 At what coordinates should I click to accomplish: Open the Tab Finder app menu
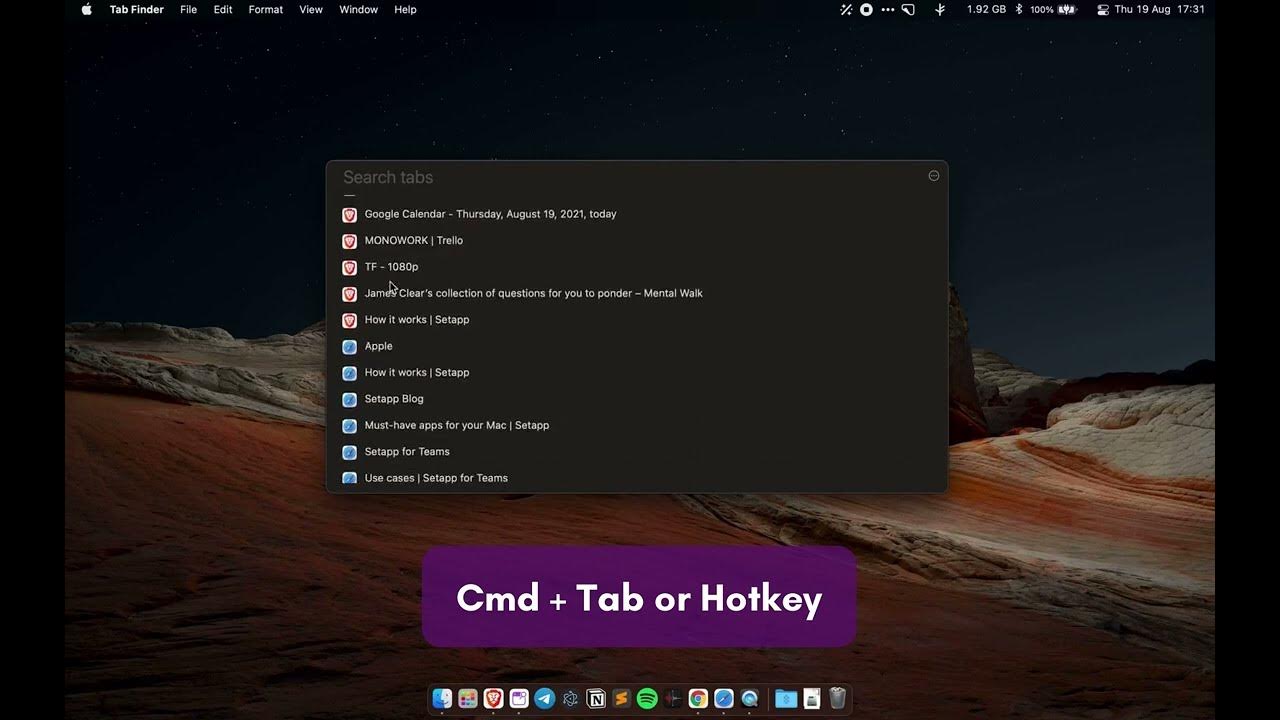point(137,9)
